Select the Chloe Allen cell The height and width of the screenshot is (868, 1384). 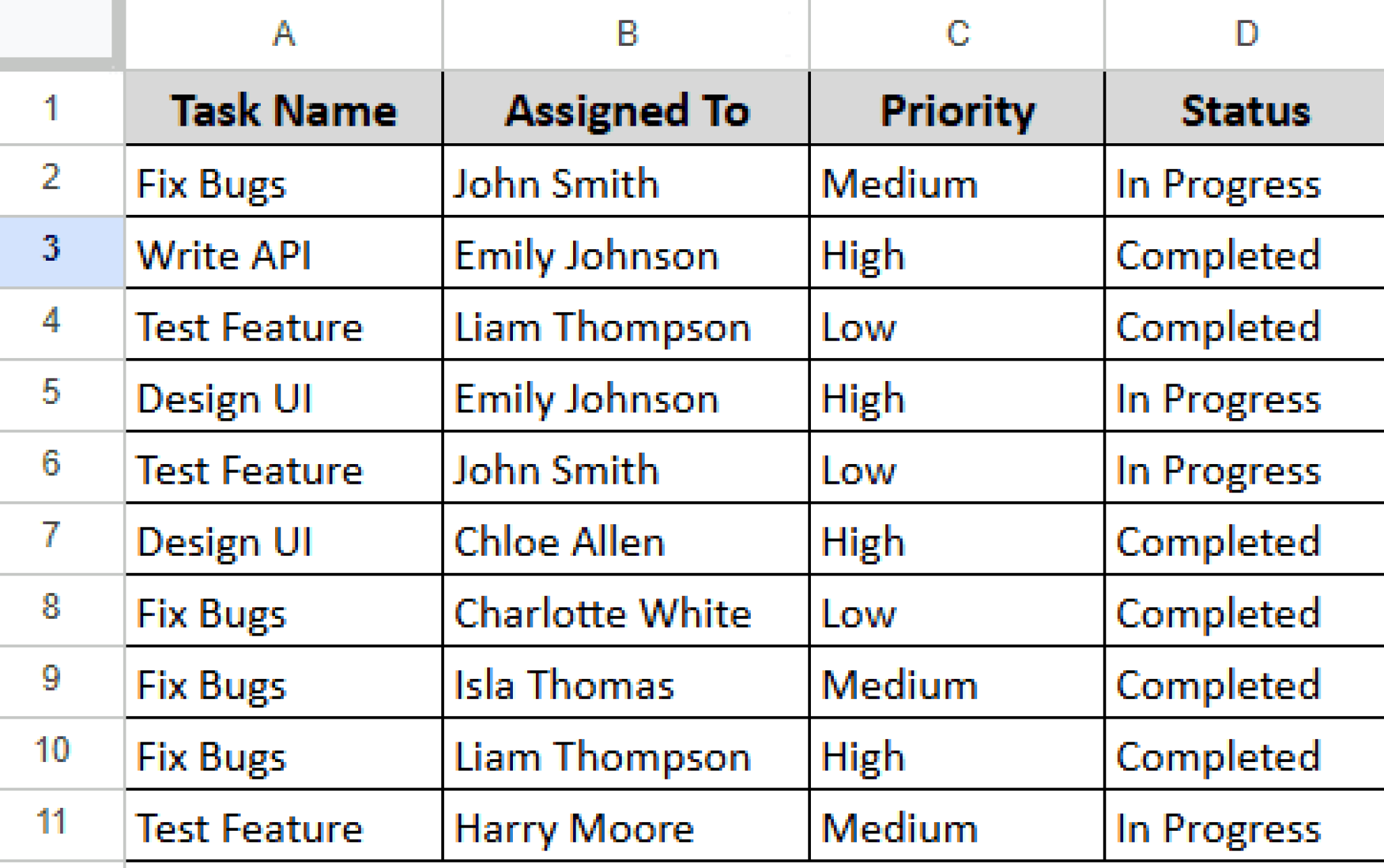coord(626,542)
